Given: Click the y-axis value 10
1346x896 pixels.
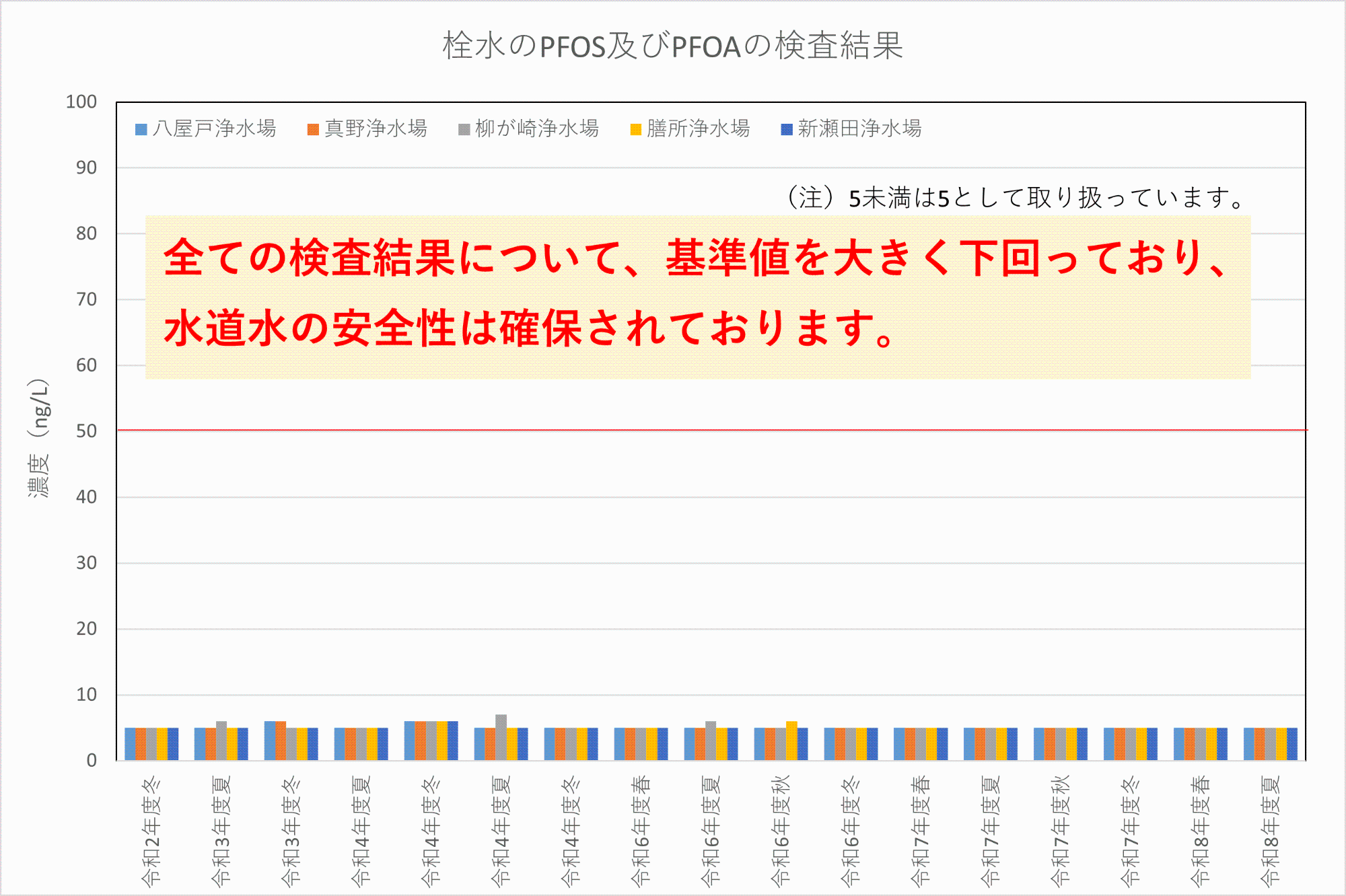Looking at the screenshot, I should 86,695.
